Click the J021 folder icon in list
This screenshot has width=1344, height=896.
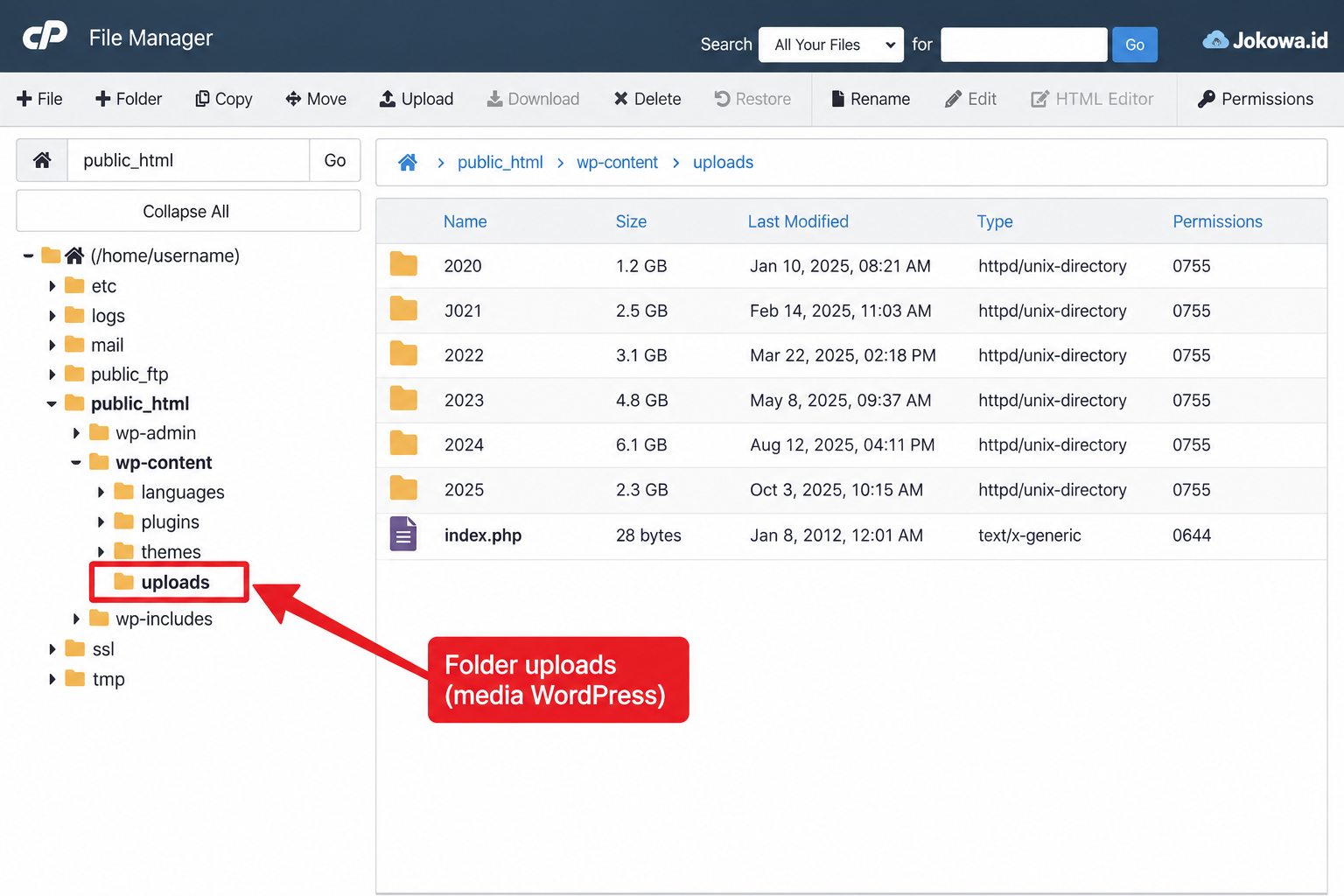pyautogui.click(x=403, y=309)
